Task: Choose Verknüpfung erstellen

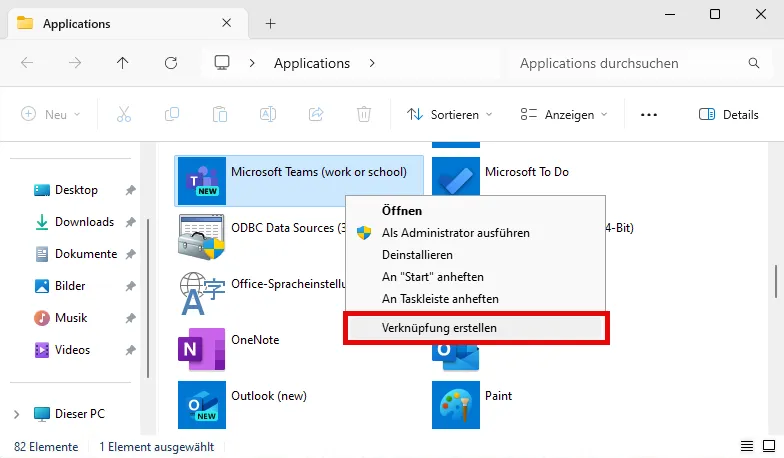Action: tap(475, 328)
